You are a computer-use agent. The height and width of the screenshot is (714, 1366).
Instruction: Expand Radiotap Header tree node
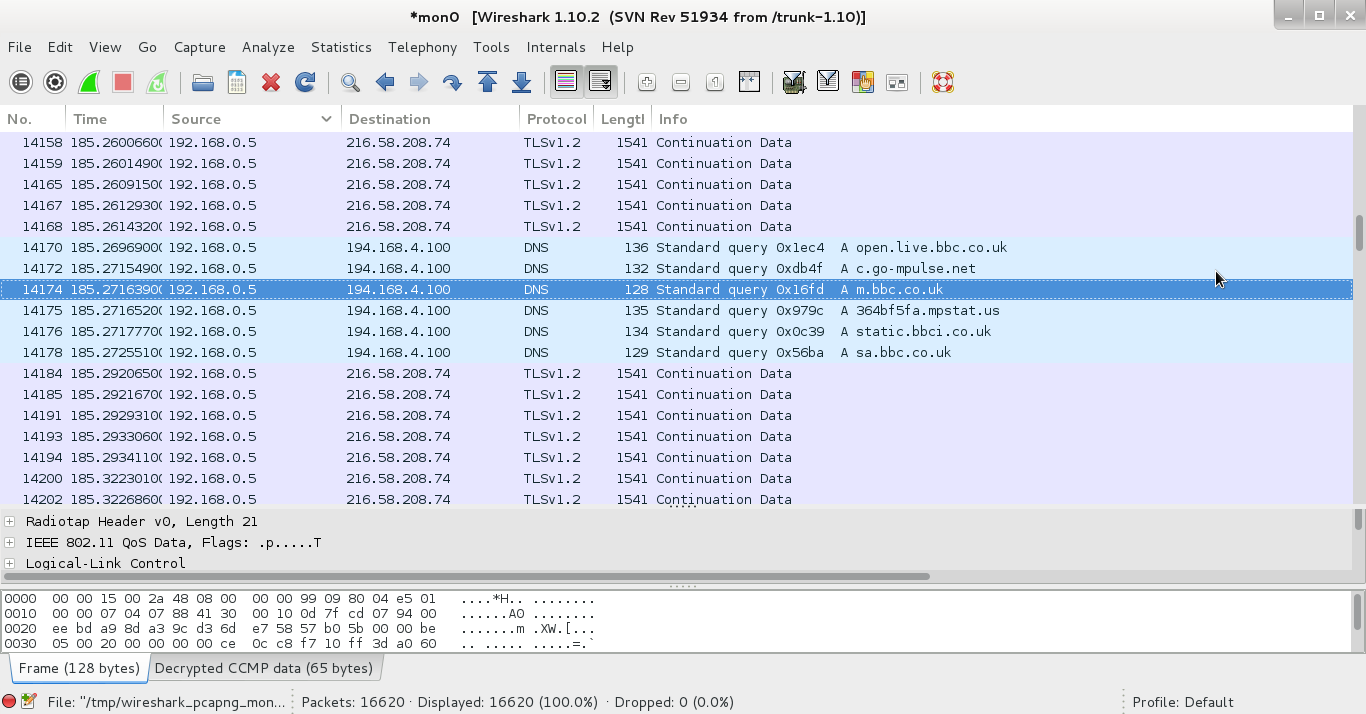tap(9, 521)
